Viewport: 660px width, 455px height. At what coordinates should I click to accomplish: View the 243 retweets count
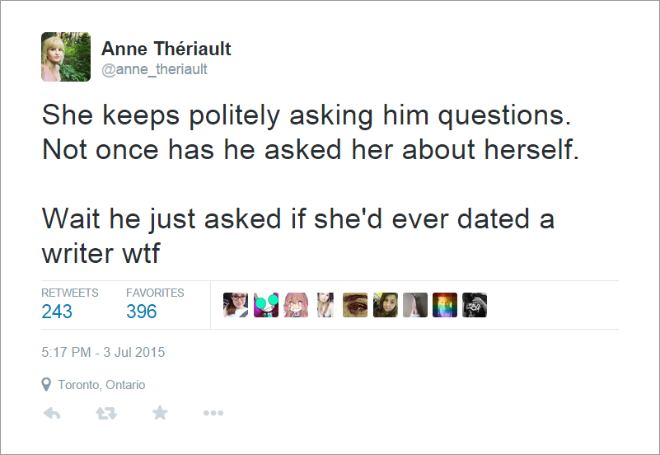tap(57, 311)
